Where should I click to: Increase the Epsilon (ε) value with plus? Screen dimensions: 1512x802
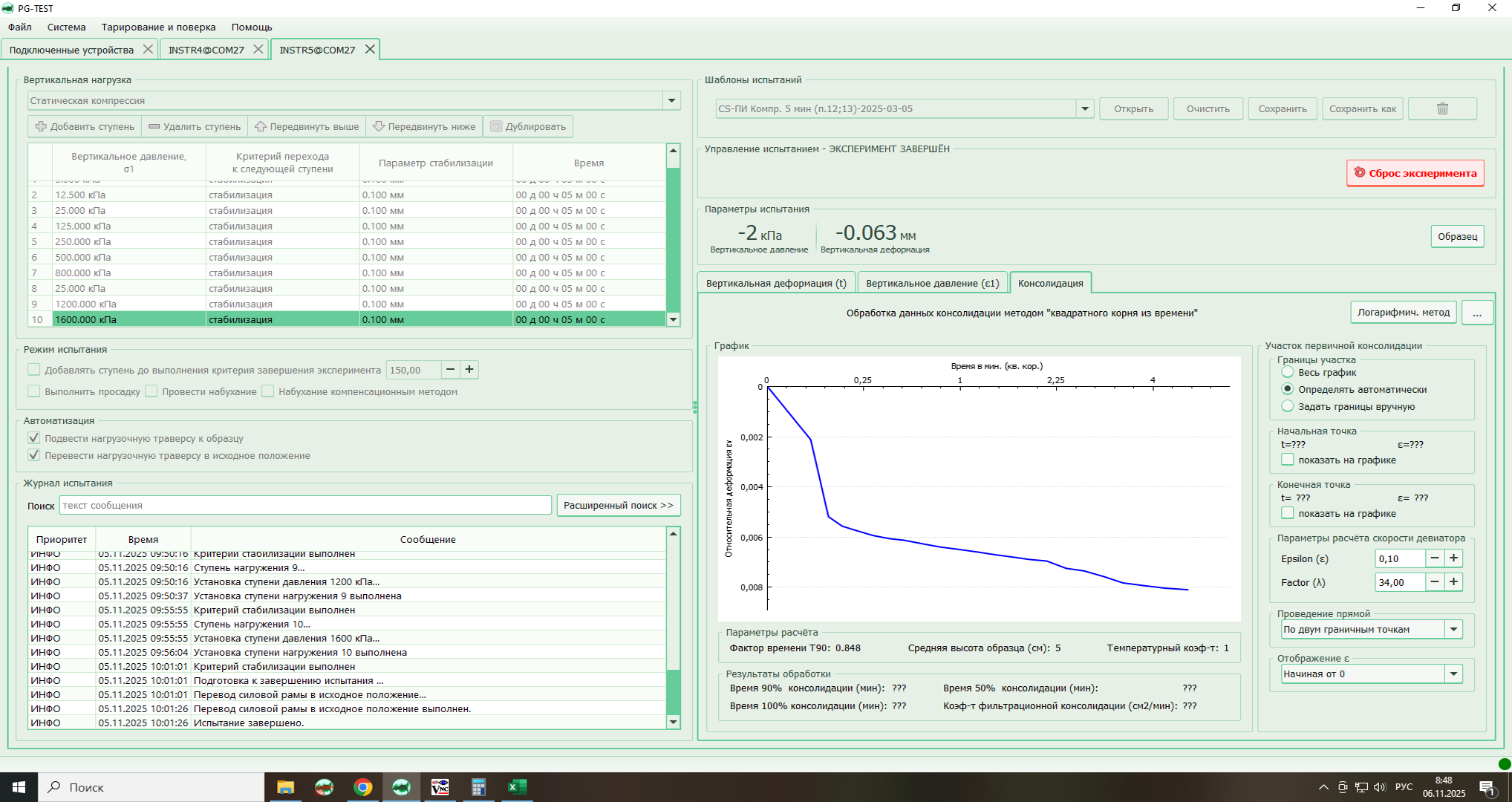pyautogui.click(x=1453, y=558)
